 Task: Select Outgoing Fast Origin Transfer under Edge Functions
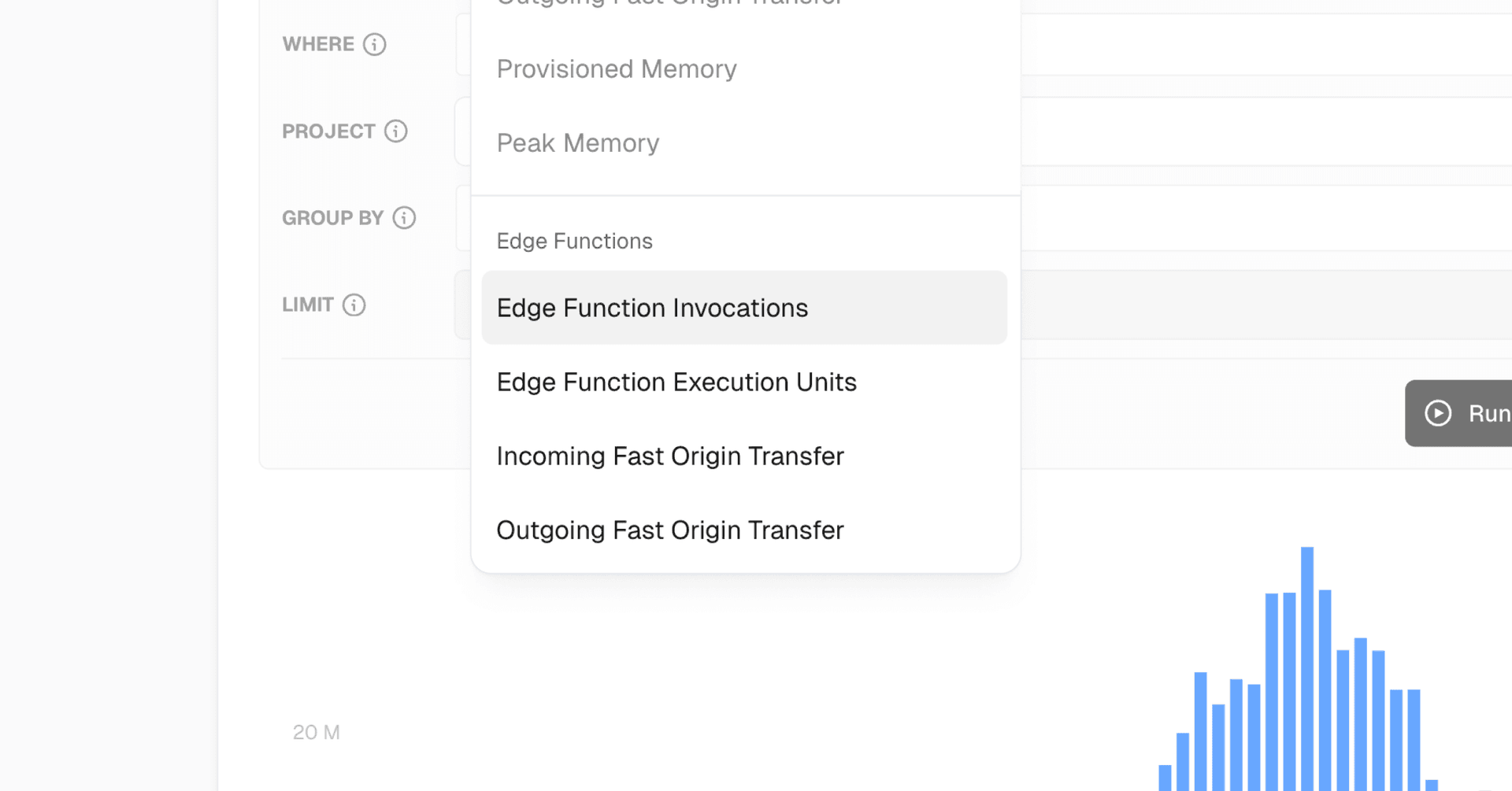[670, 530]
